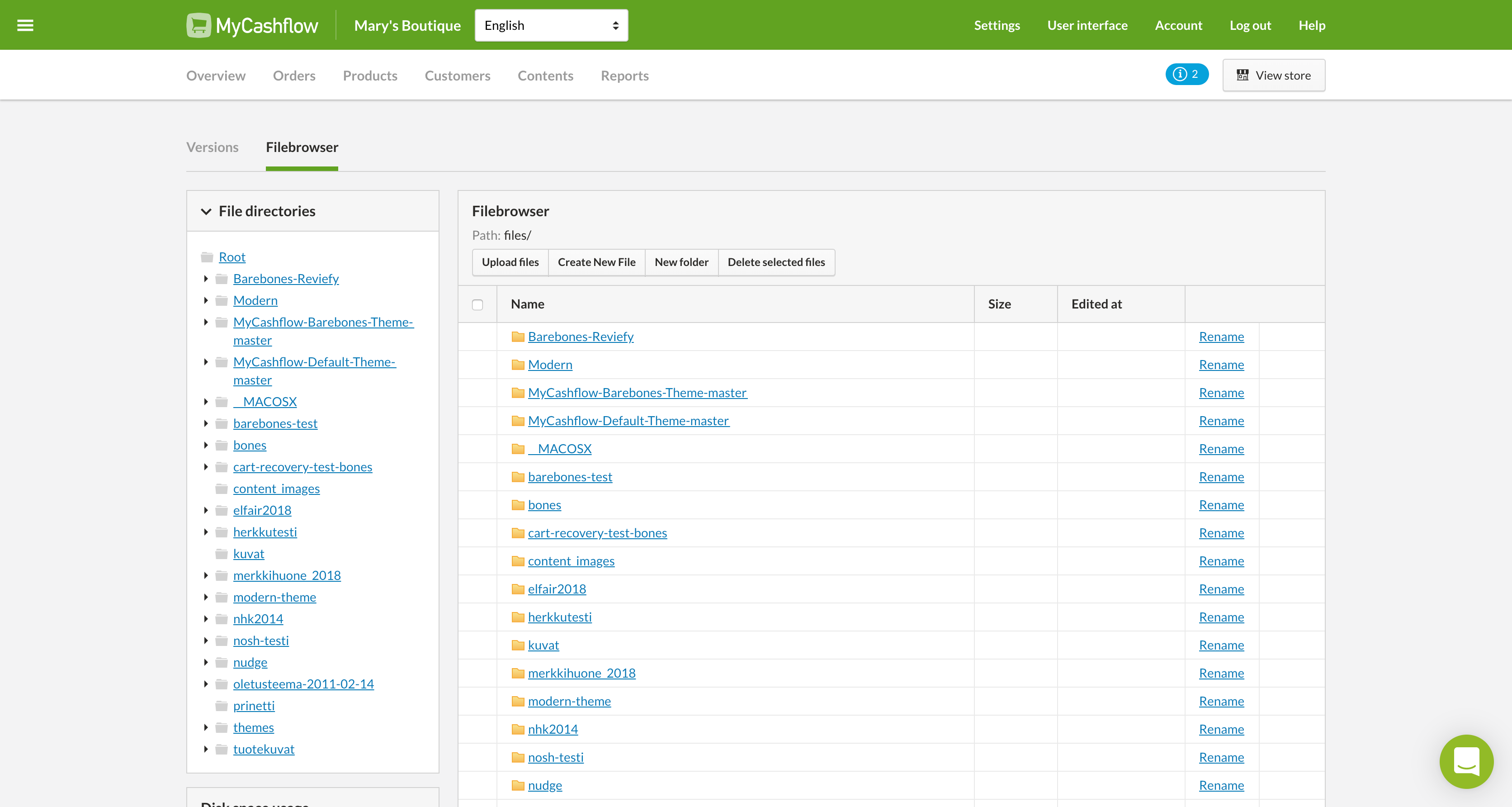The height and width of the screenshot is (807, 1512).
Task: Click the New folder button
Action: (681, 262)
